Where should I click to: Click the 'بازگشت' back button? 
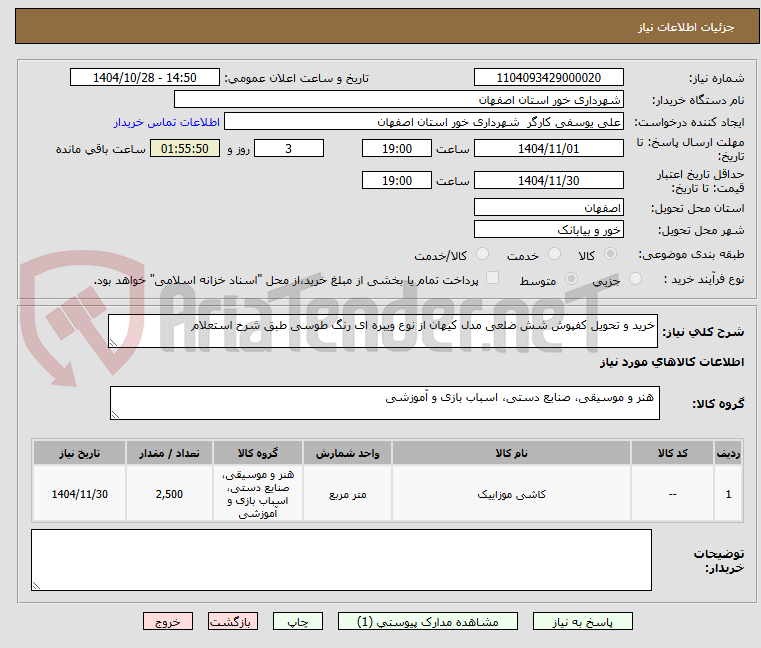233,621
